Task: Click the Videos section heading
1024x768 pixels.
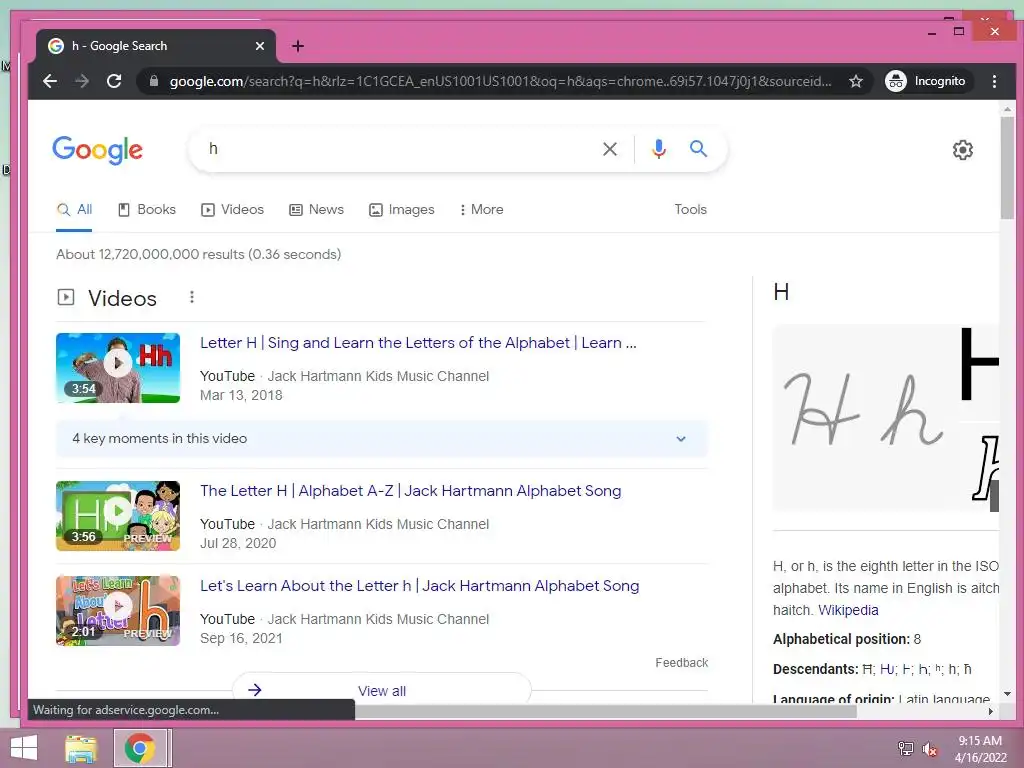Action: click(122, 298)
